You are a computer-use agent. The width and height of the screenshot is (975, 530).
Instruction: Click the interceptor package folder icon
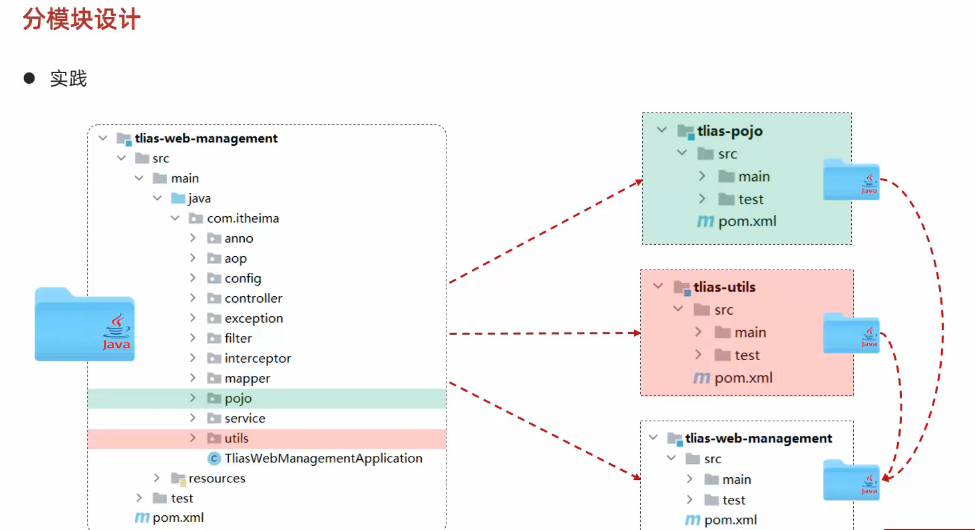pyautogui.click(x=215, y=358)
